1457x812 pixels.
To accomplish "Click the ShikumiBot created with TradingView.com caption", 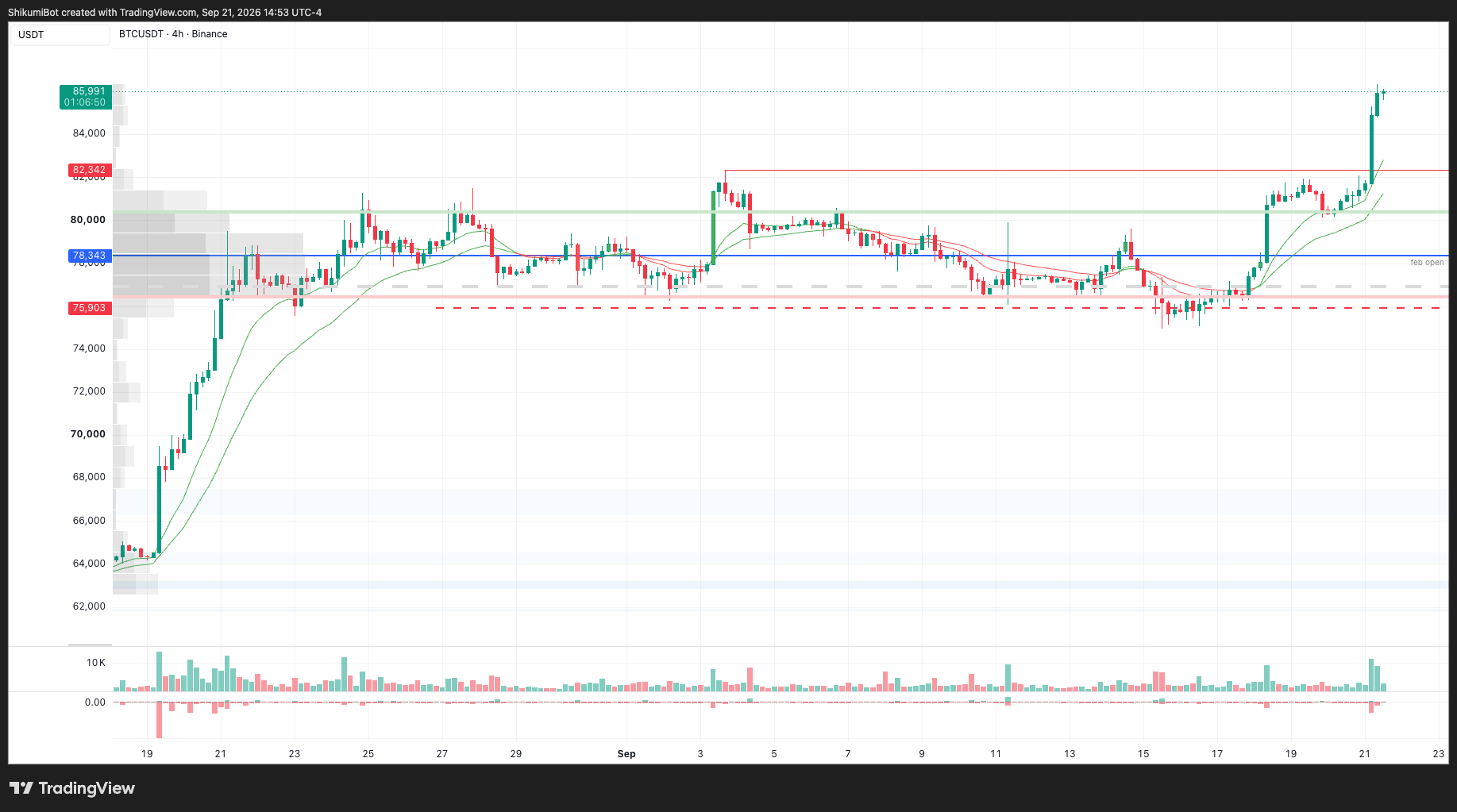I will [x=165, y=13].
